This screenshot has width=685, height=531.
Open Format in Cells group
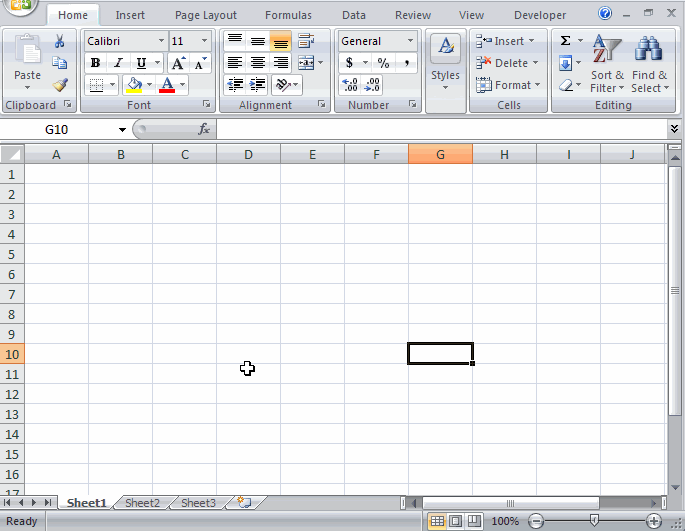pos(509,85)
